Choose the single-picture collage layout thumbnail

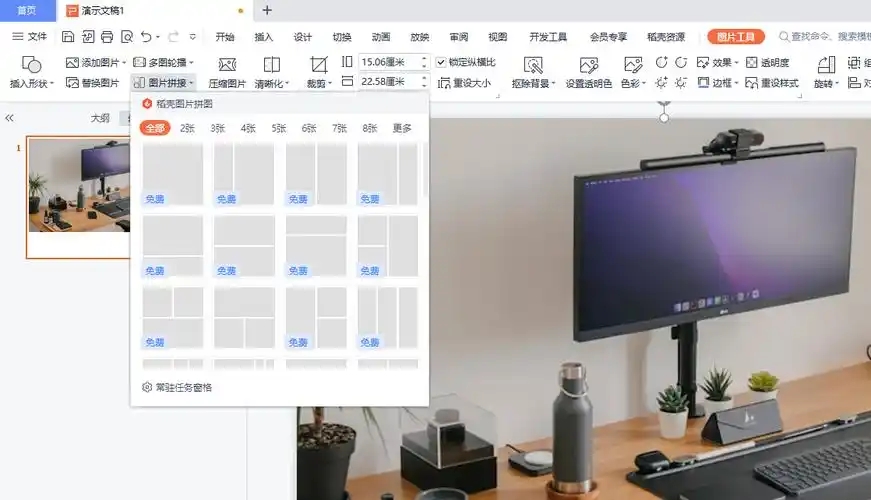pos(173,174)
